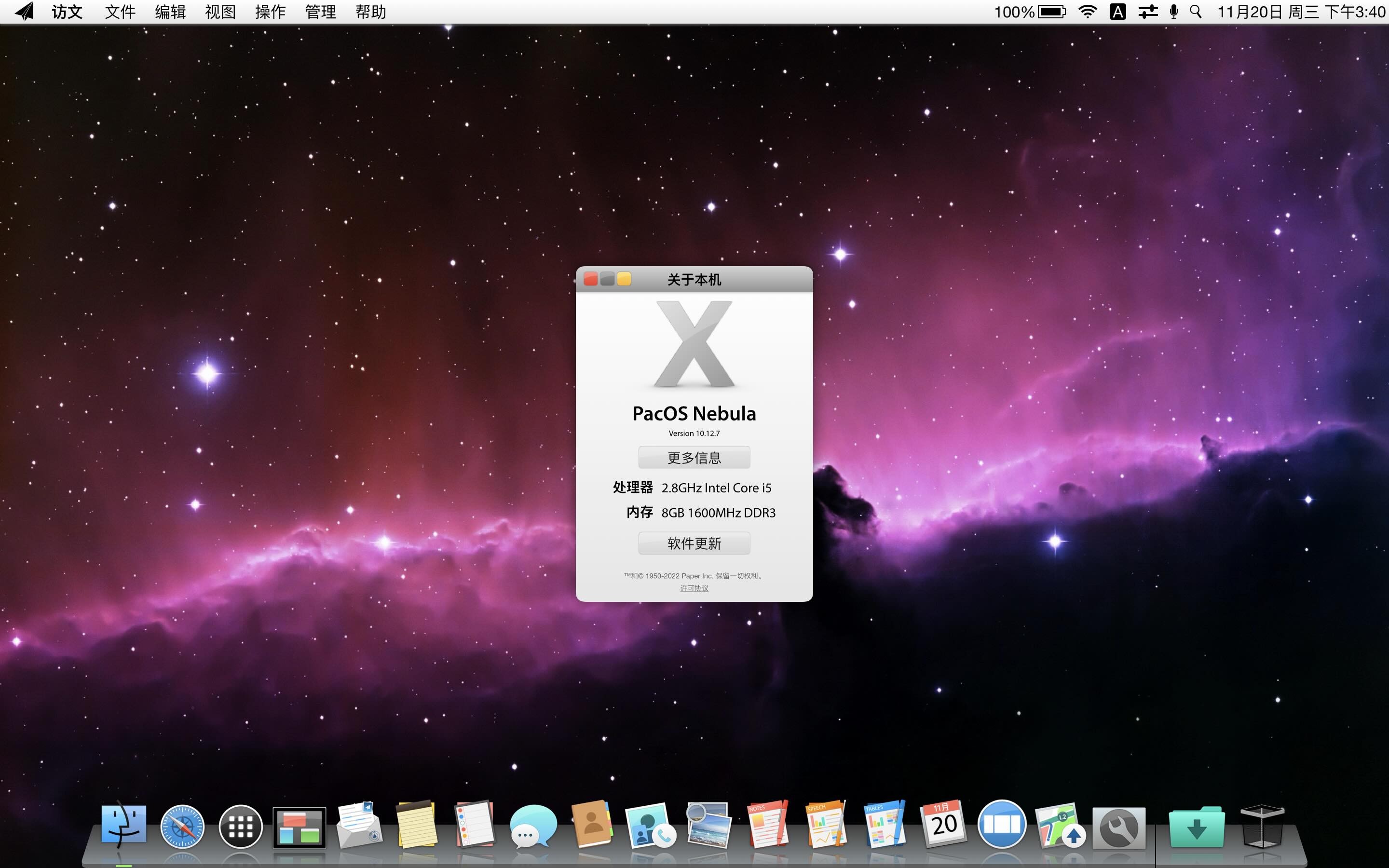Open the Reminders list icon in dock
The image size is (1389, 868).
point(474,824)
